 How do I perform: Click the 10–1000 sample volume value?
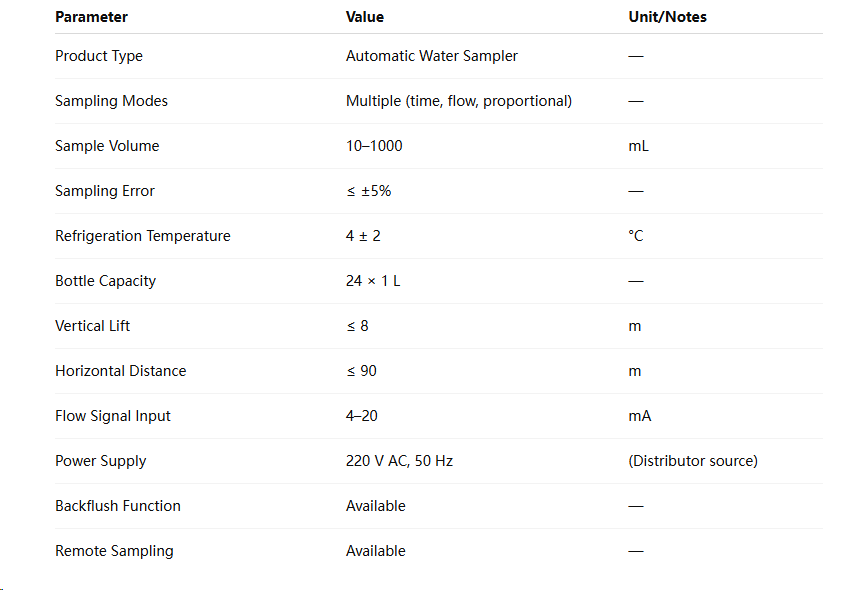(x=374, y=146)
